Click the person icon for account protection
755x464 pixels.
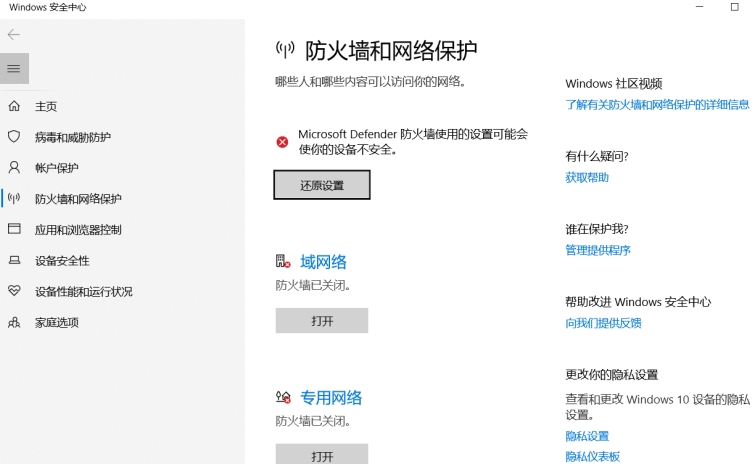(14, 168)
